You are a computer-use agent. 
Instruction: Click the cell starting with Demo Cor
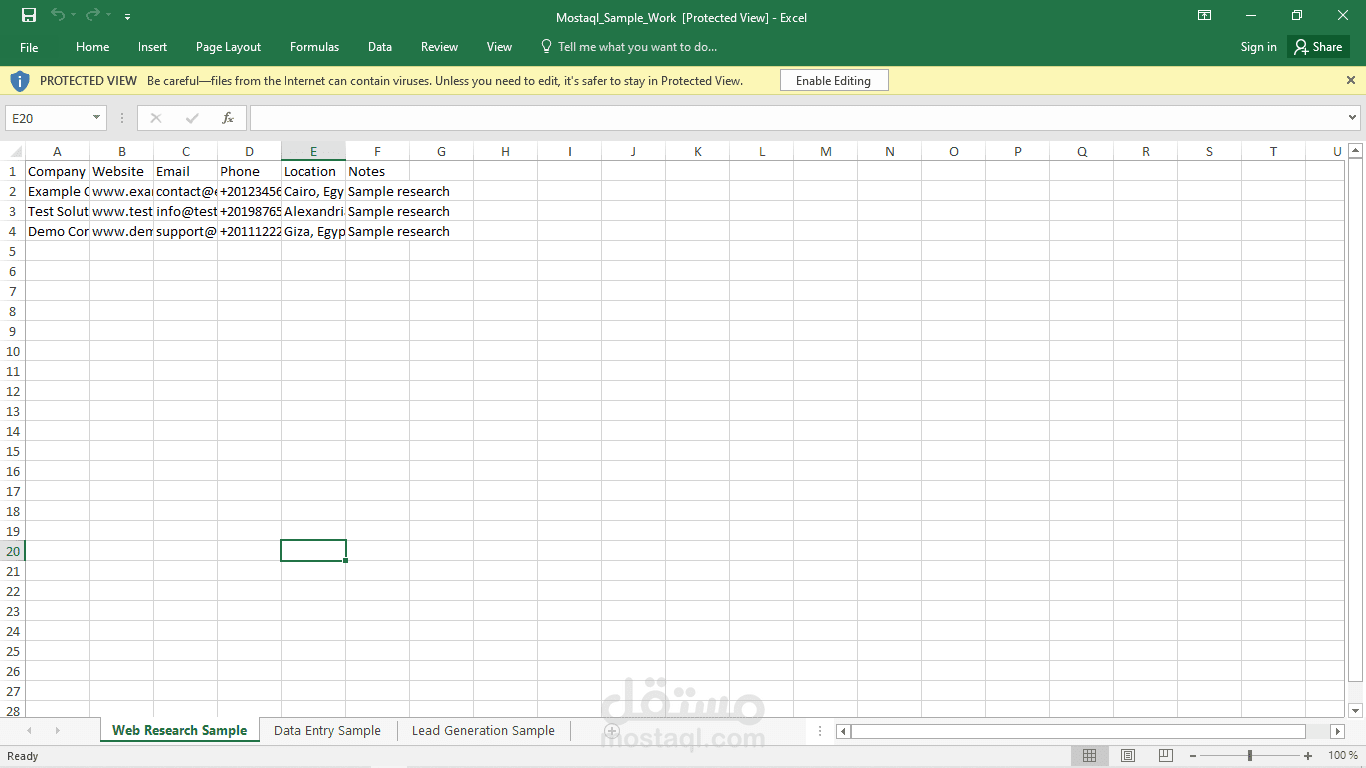(x=57, y=231)
